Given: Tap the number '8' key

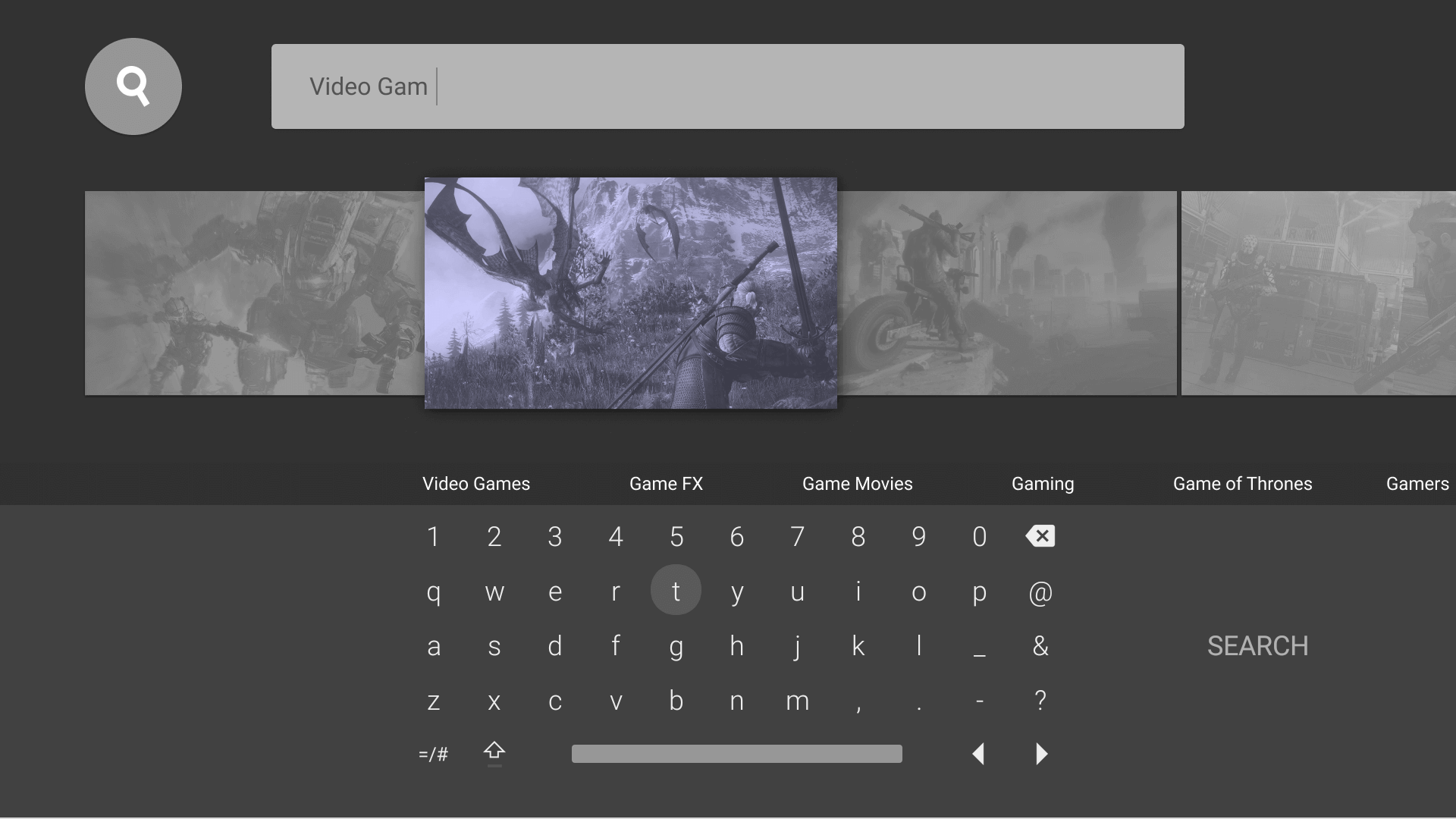Looking at the screenshot, I should coord(858,537).
